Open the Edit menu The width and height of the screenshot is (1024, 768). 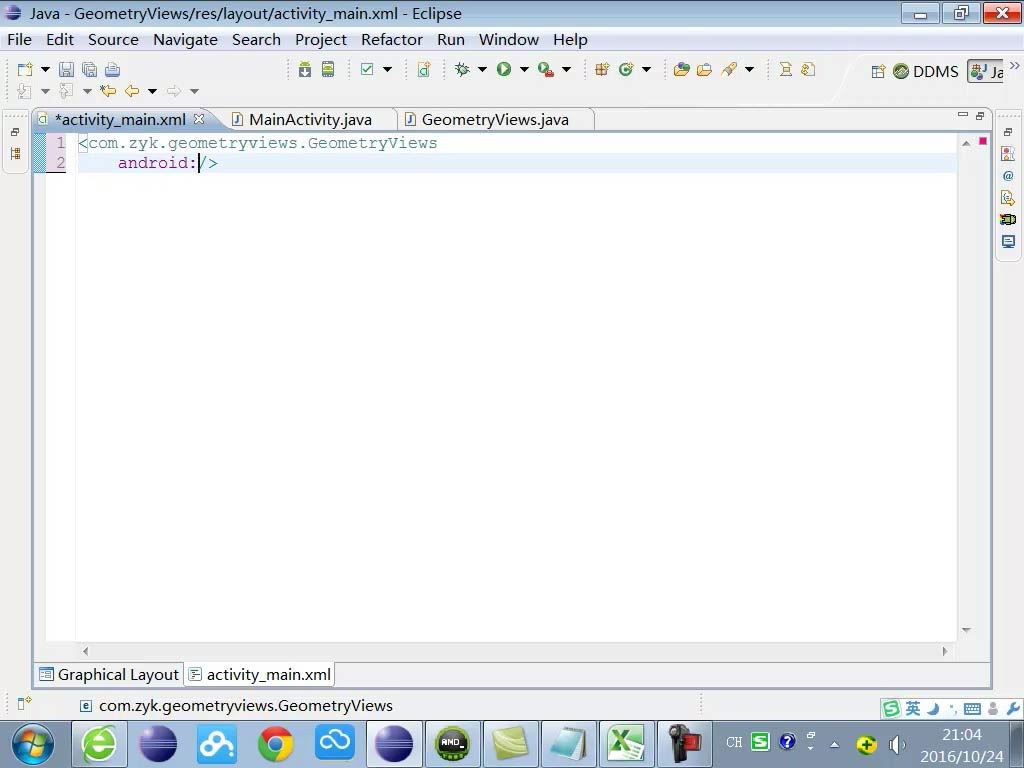pyautogui.click(x=60, y=40)
